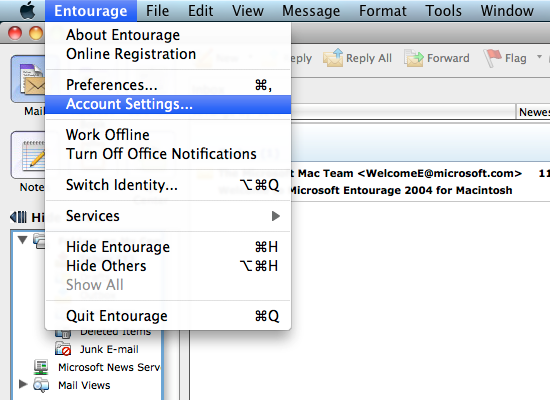The width and height of the screenshot is (550, 400).
Task: Open the Tools menu
Action: pyautogui.click(x=443, y=11)
